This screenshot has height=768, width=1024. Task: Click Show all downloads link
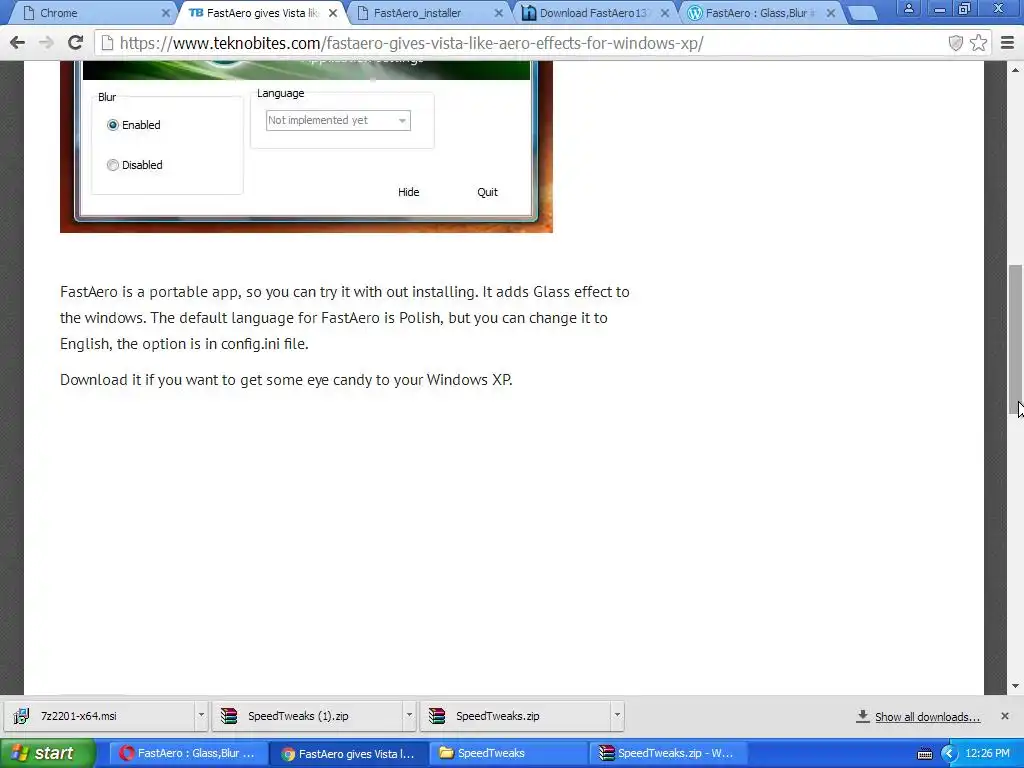pyautogui.click(x=927, y=717)
